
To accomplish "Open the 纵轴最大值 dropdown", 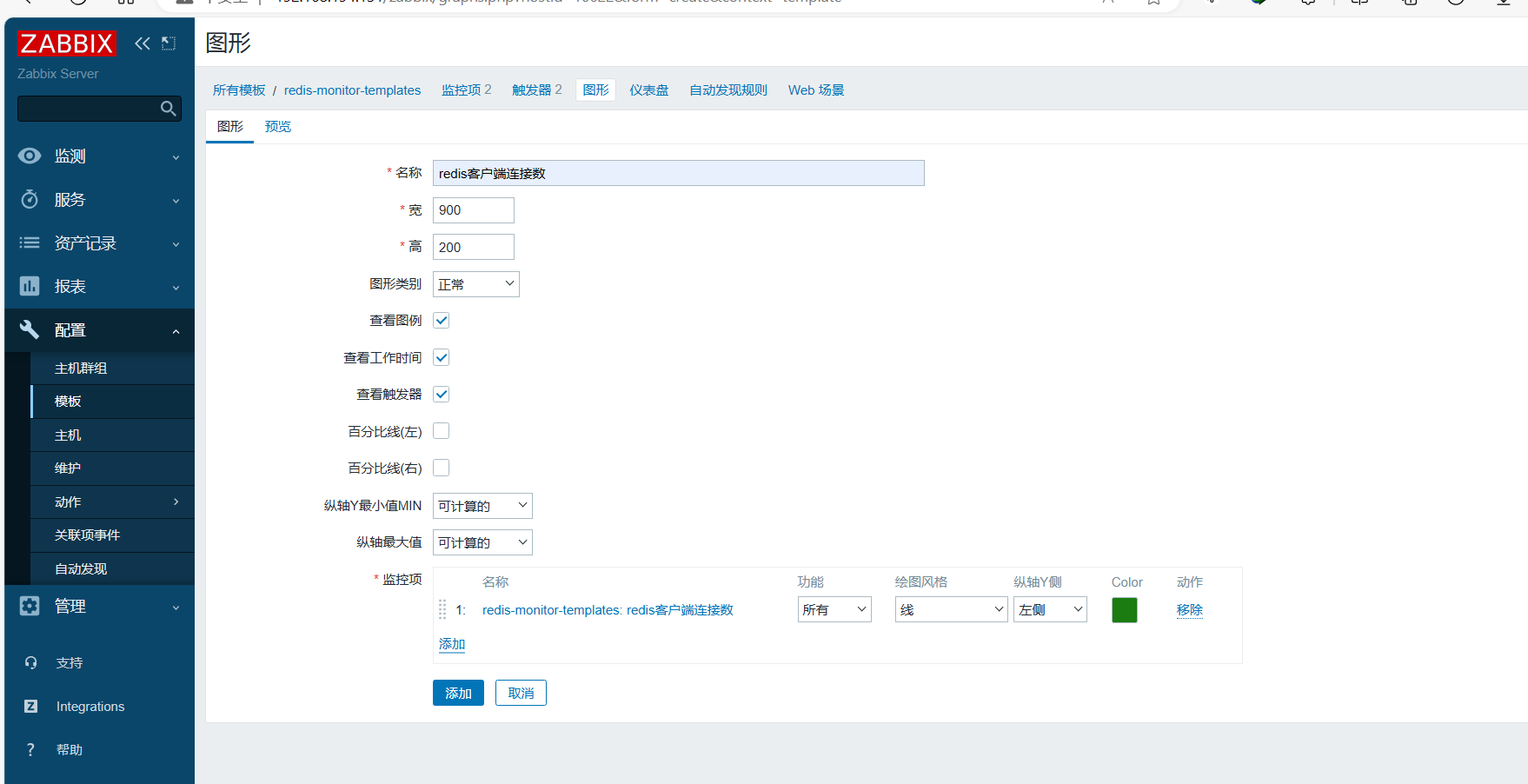I will [482, 542].
